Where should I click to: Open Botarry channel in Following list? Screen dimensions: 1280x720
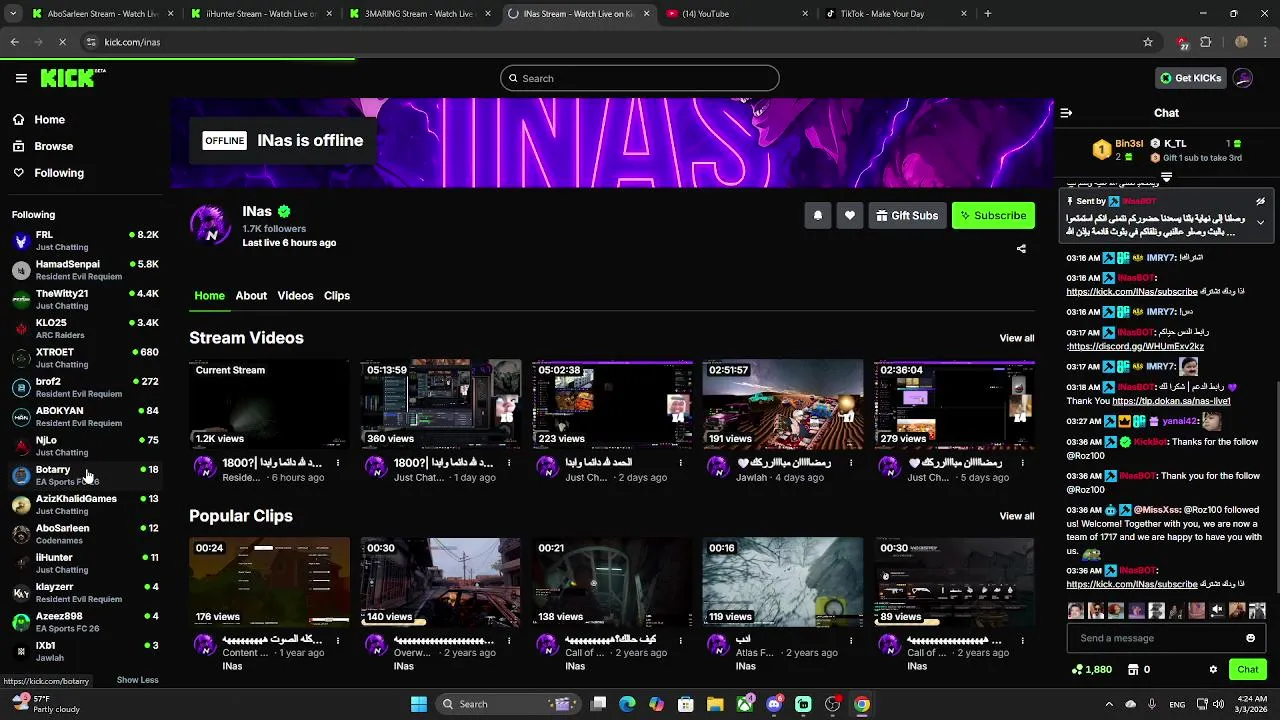85,475
